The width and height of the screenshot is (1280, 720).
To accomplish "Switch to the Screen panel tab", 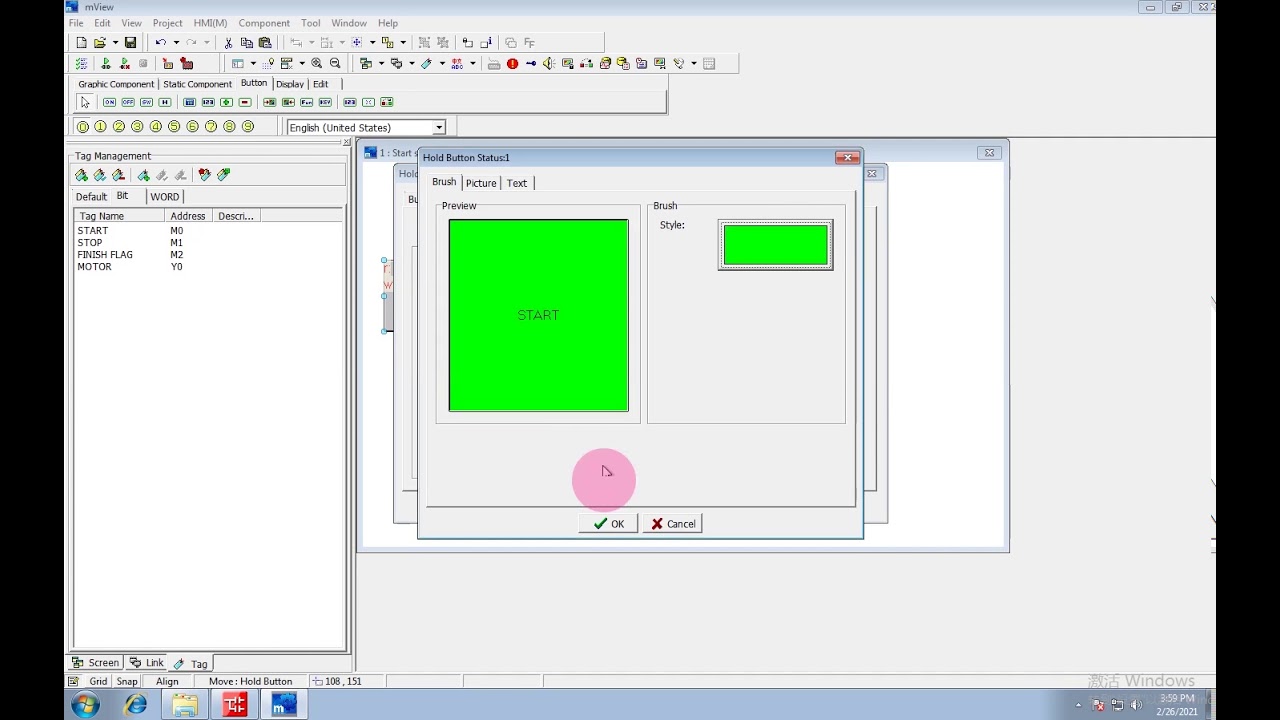I will (x=96, y=663).
